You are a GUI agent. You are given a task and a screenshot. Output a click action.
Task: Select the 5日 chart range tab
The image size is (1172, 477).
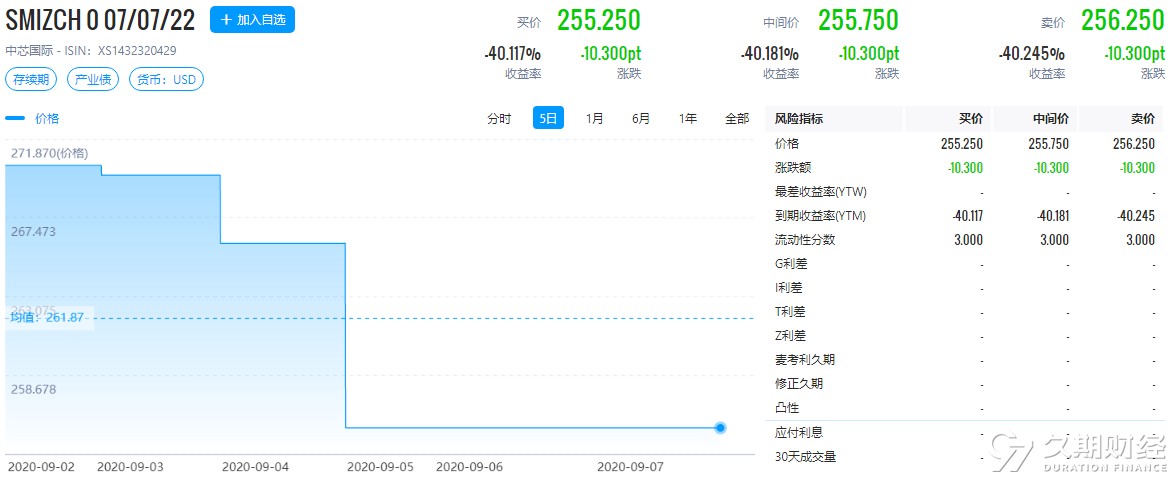(x=548, y=118)
